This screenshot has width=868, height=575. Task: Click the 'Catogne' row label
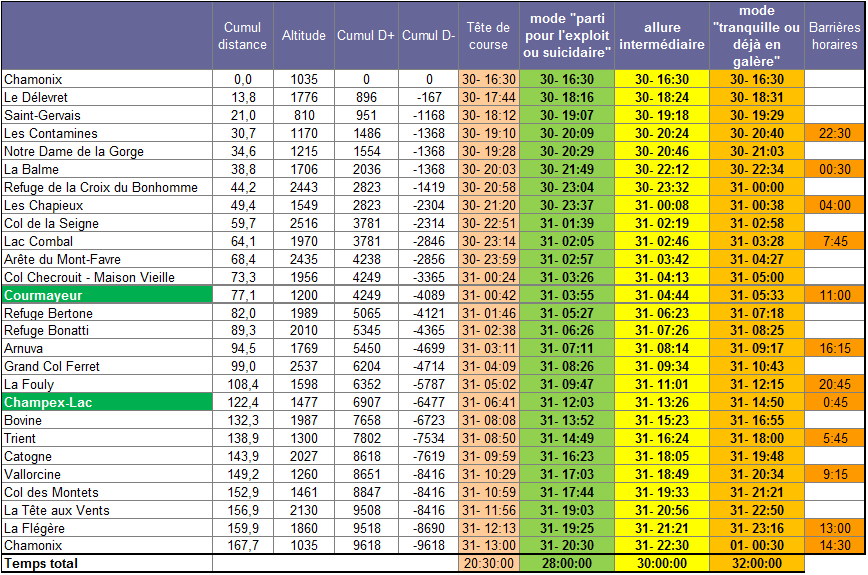click(x=107, y=456)
